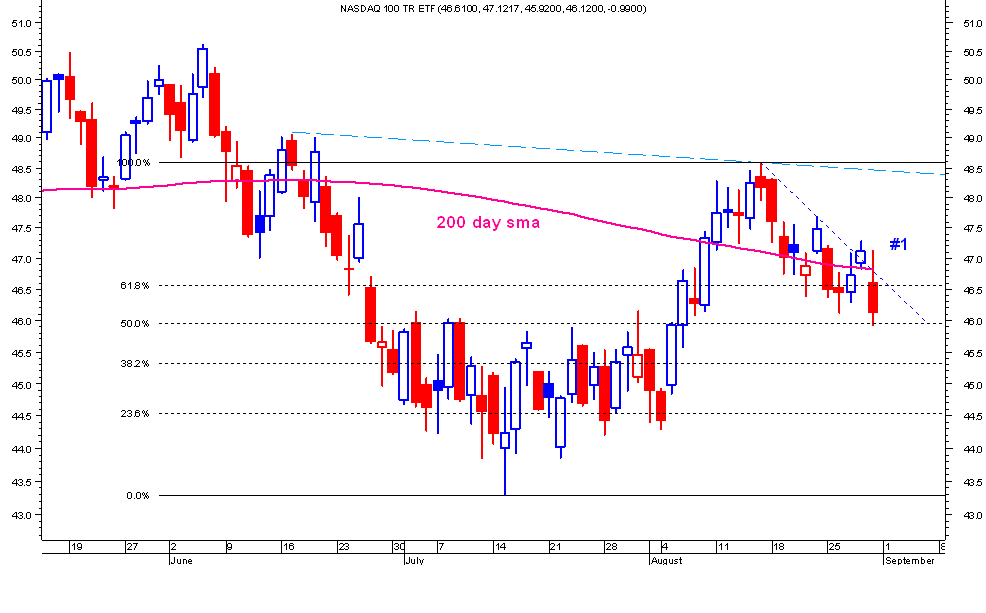
Task: Click the date label 23 on time axis
Action: pyautogui.click(x=343, y=546)
